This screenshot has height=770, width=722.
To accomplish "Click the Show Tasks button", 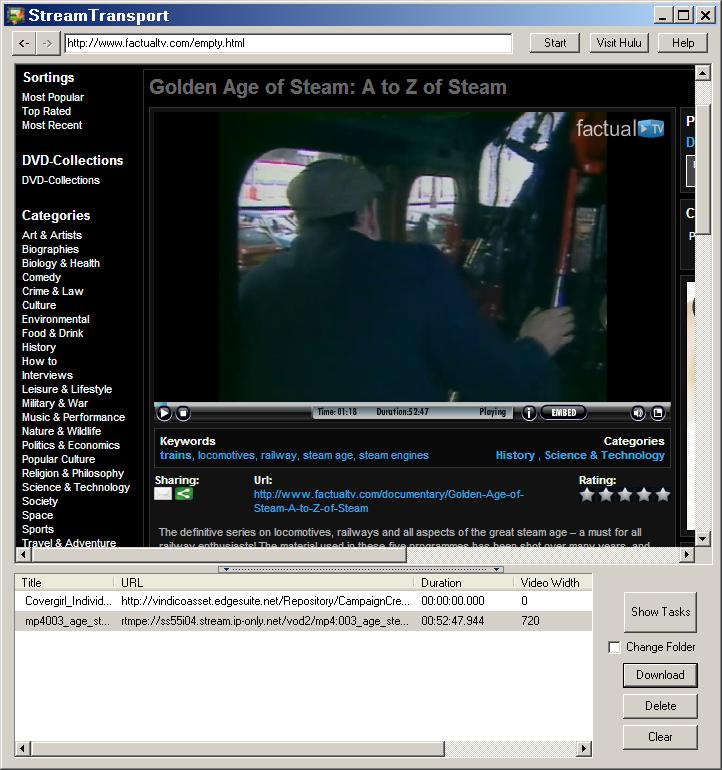I will 660,612.
